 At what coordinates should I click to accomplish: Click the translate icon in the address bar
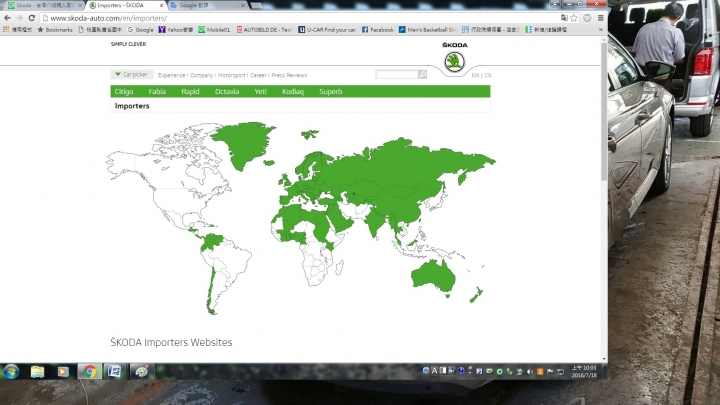(564, 18)
